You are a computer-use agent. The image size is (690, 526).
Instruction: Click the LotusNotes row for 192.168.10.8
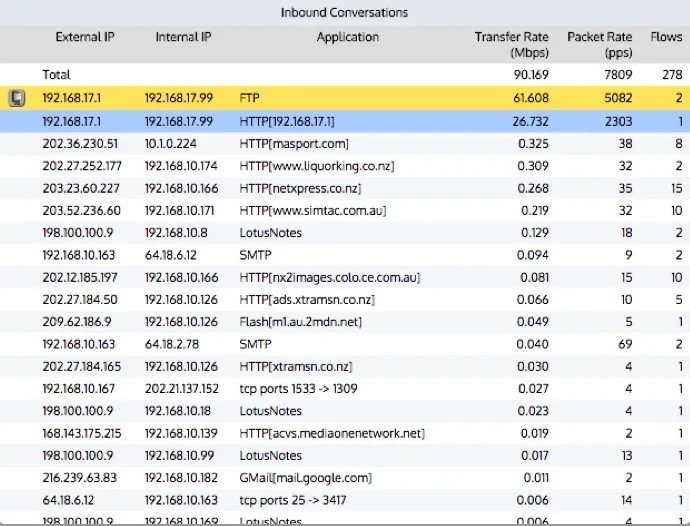pyautogui.click(x=345, y=233)
